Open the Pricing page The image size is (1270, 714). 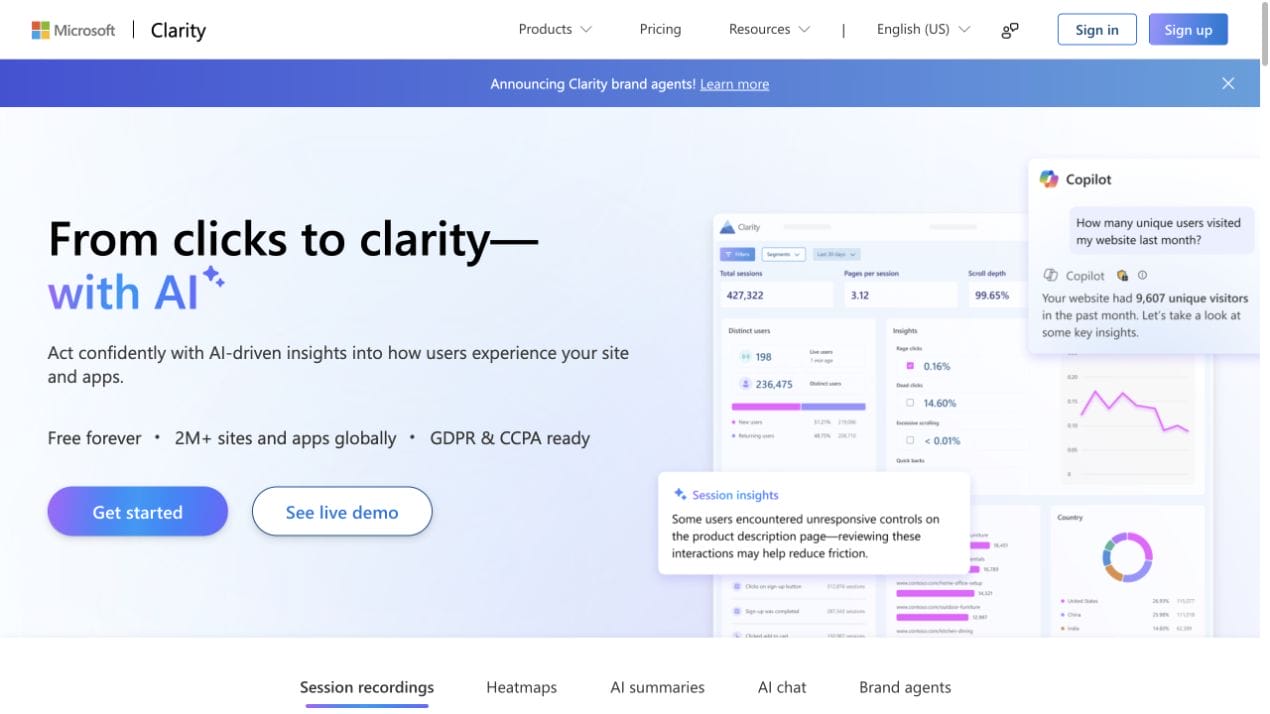(660, 29)
